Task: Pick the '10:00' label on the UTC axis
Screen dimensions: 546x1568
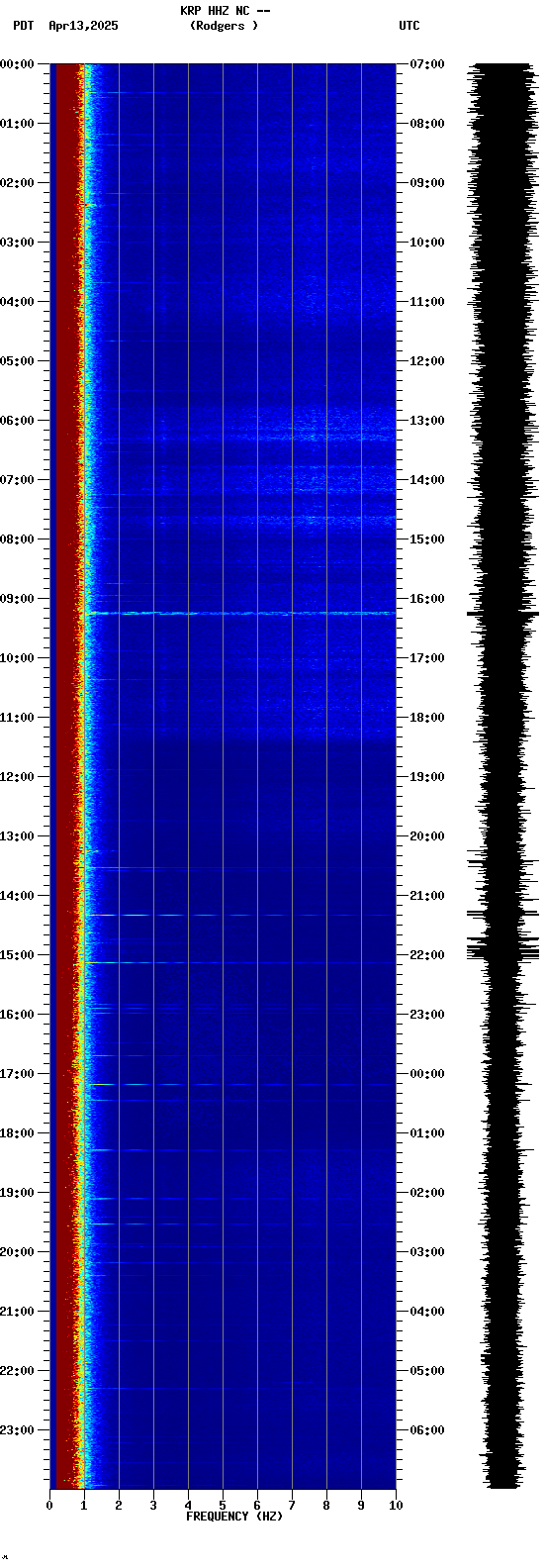Action: point(427,243)
